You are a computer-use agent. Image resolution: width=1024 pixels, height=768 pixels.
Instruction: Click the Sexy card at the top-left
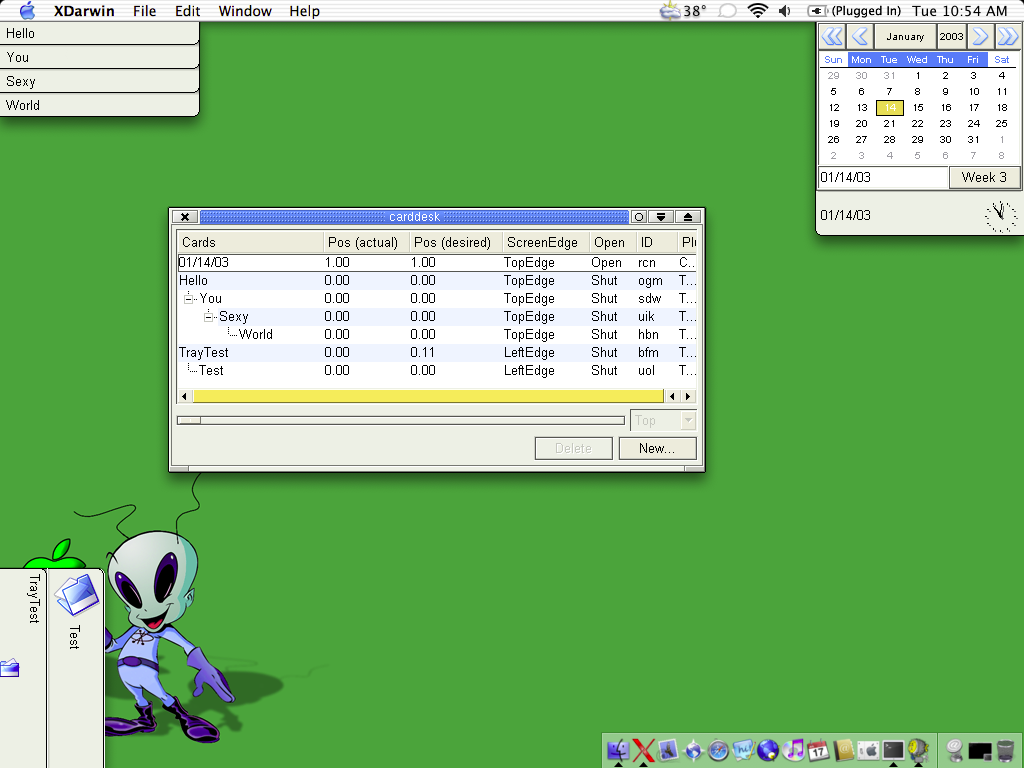pos(99,81)
